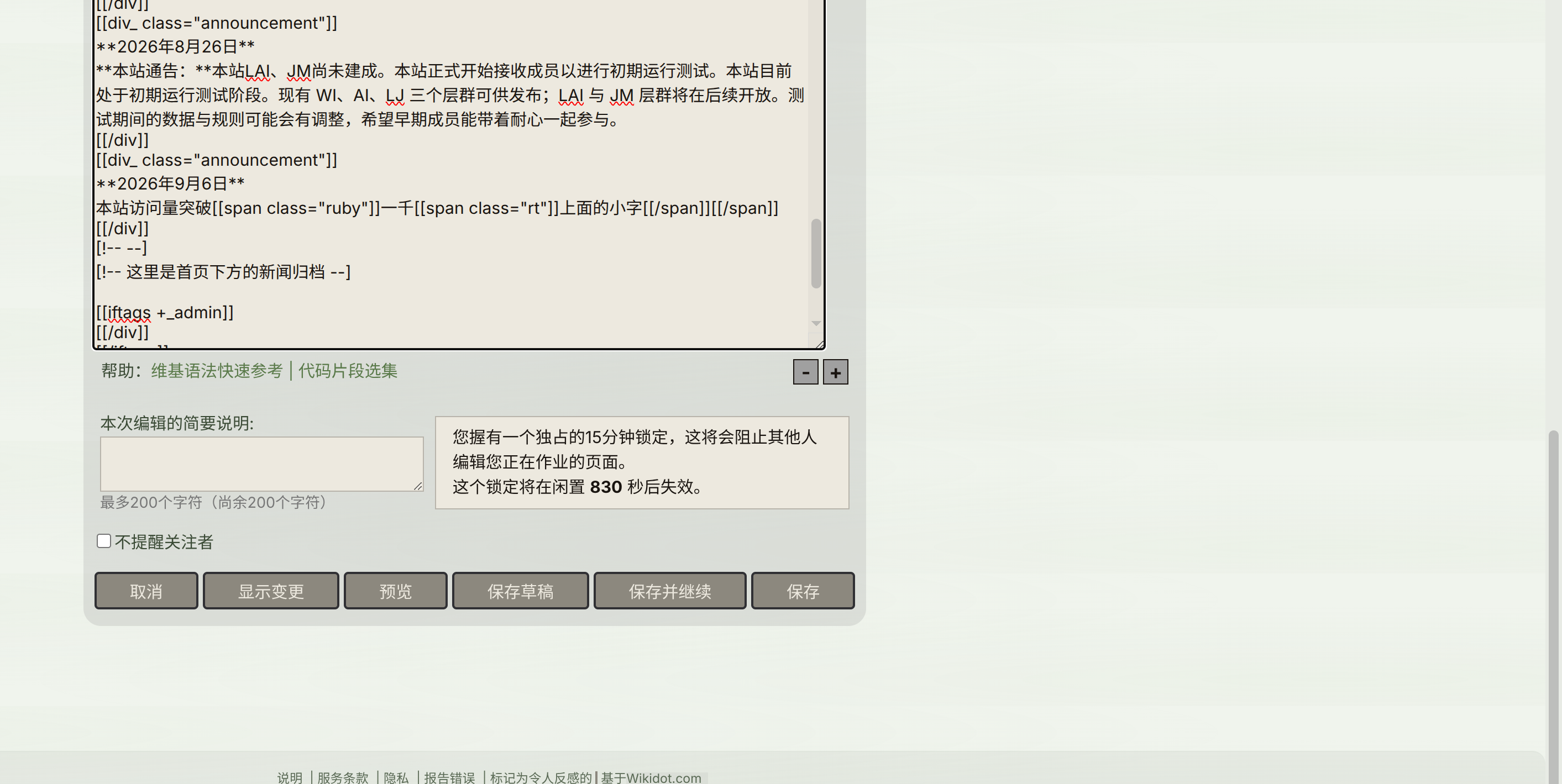This screenshot has width=1562, height=784.
Task: Click the 保存 button
Action: point(802,591)
